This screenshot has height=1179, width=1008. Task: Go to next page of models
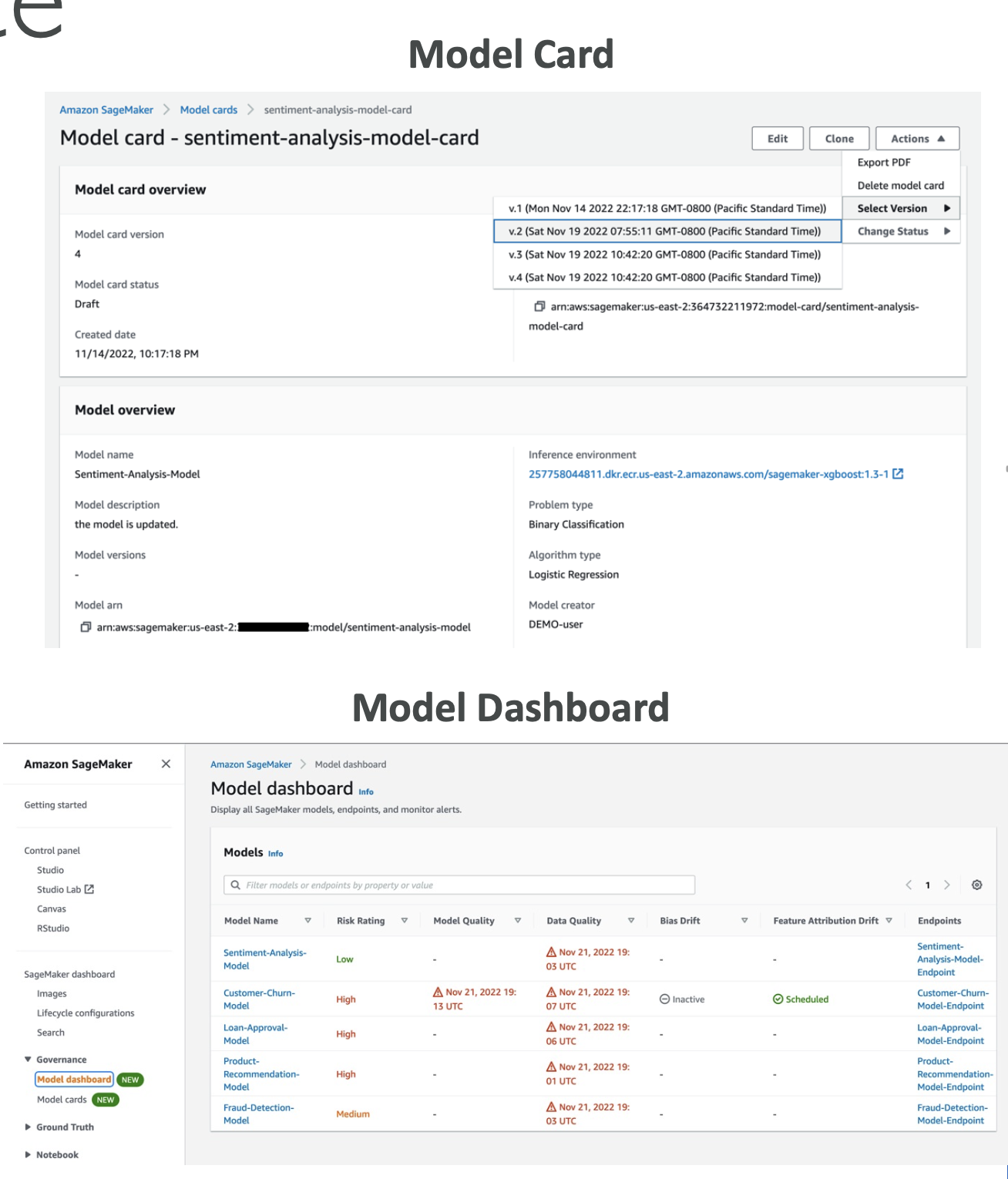tap(947, 885)
